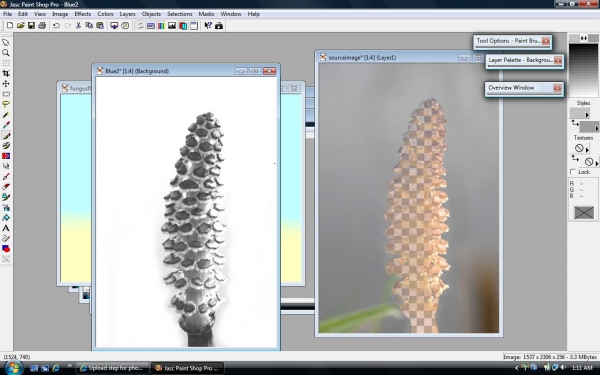The width and height of the screenshot is (600, 375).
Task: Click the context Help pointer icon
Action: click(208, 26)
